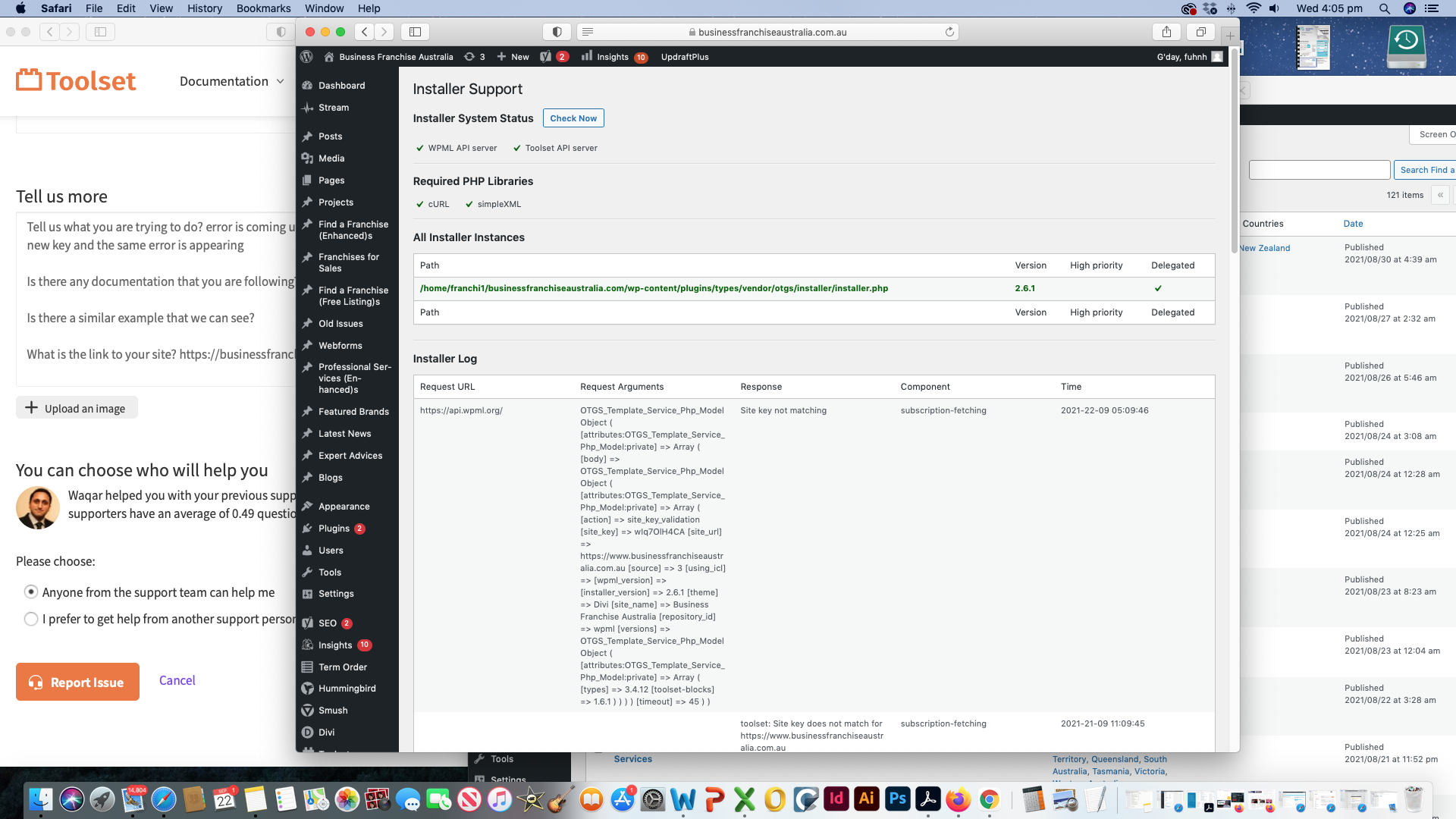Open Dashboard in WordPress sidebar
The image size is (1456, 819).
click(x=341, y=86)
